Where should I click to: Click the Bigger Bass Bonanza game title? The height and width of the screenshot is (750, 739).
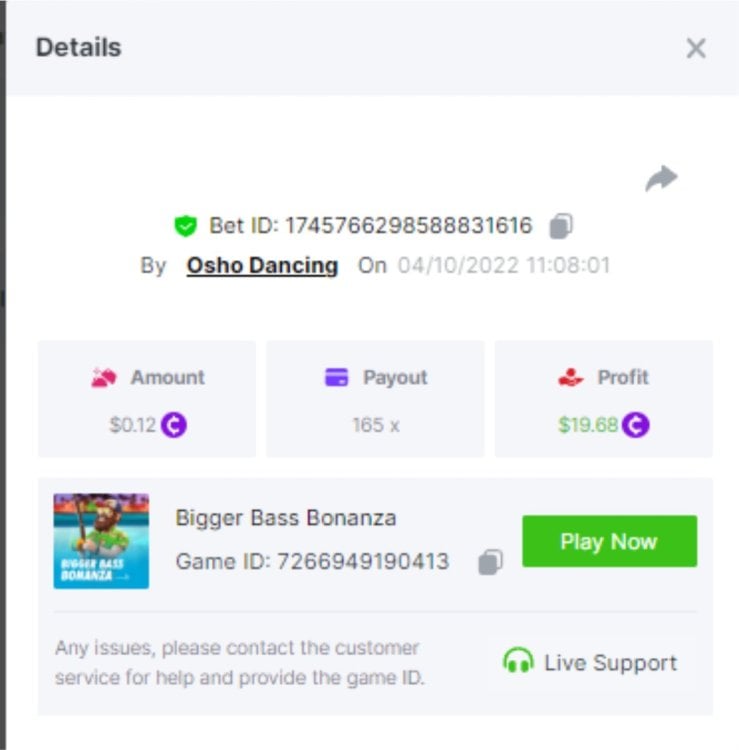286,518
